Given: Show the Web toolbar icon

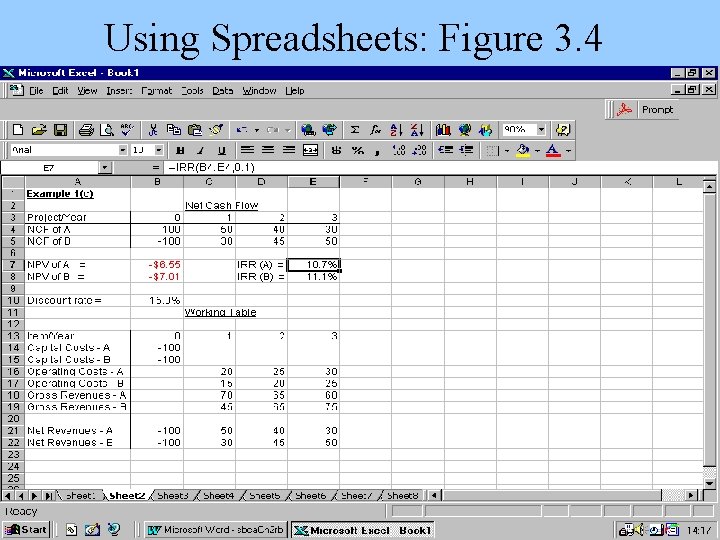Looking at the screenshot, I should click(x=329, y=130).
